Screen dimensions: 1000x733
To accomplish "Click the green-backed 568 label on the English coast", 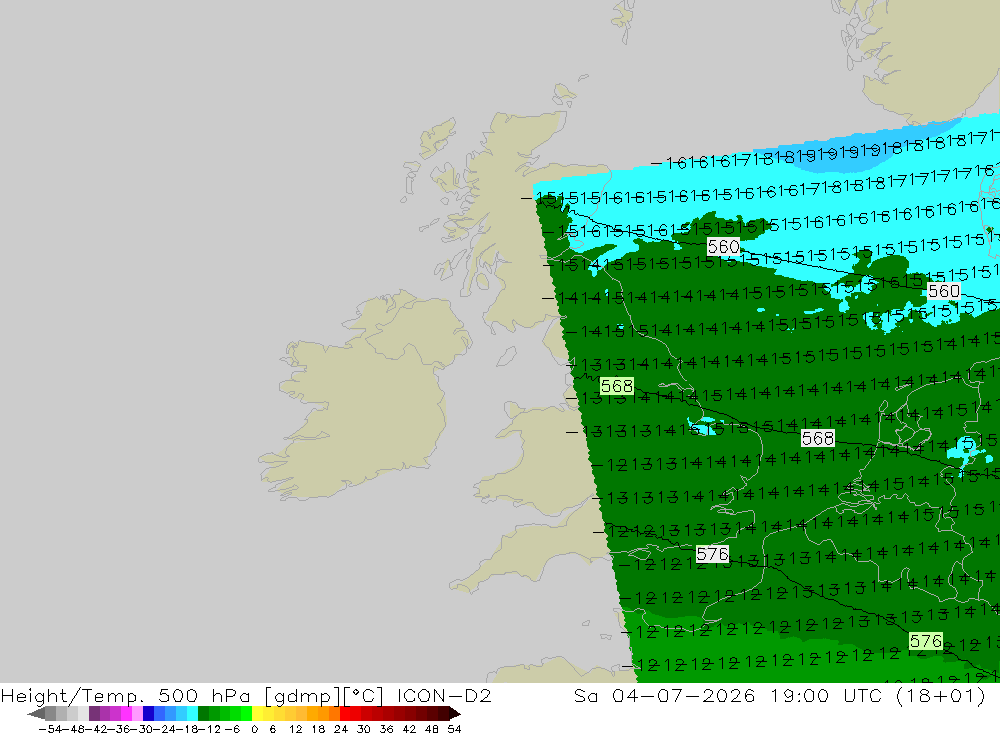I will 617,386.
